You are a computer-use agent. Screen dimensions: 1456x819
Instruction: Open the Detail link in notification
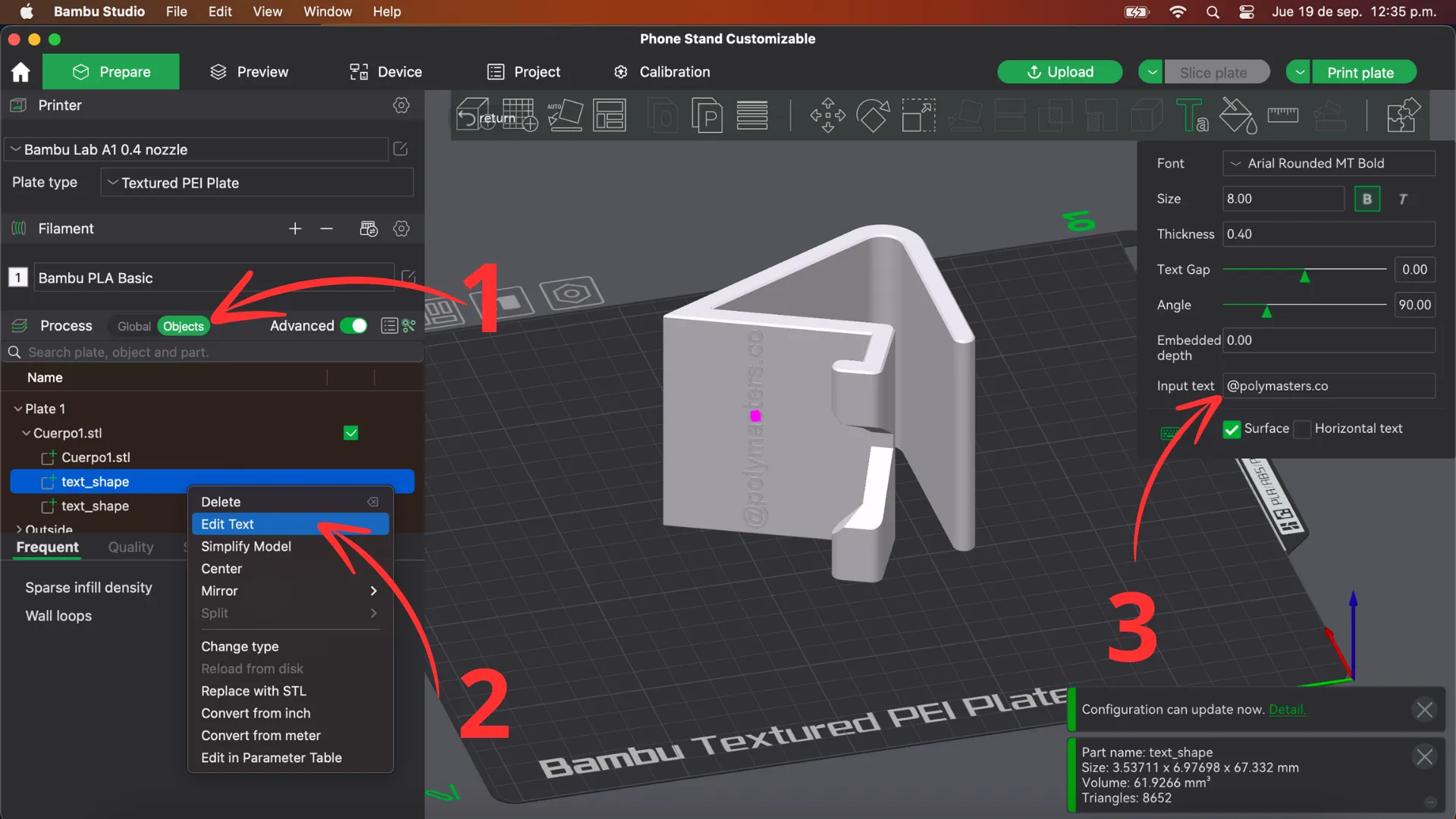pos(1287,710)
